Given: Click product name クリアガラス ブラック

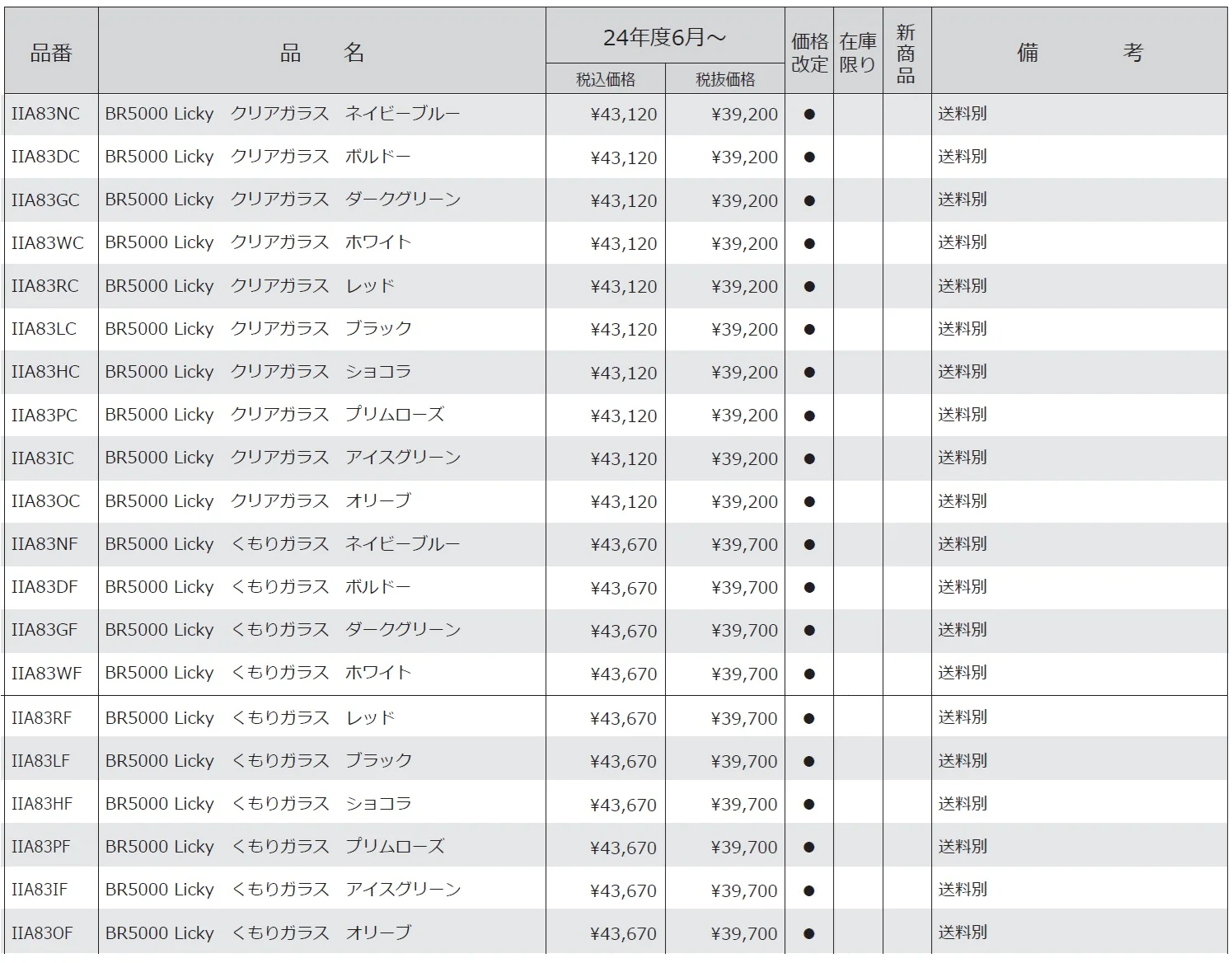Looking at the screenshot, I should (x=320, y=329).
